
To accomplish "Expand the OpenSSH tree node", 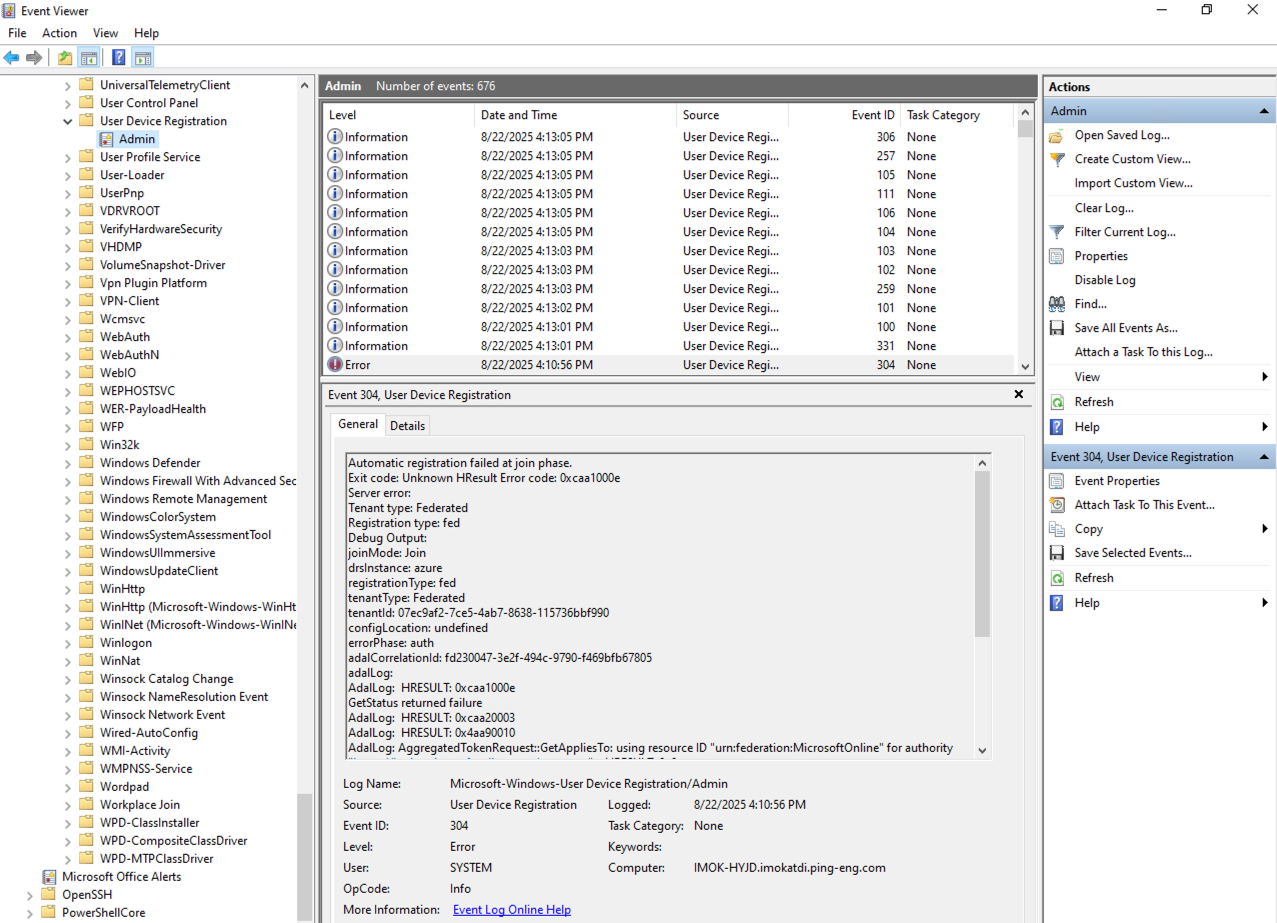I will (x=28, y=895).
